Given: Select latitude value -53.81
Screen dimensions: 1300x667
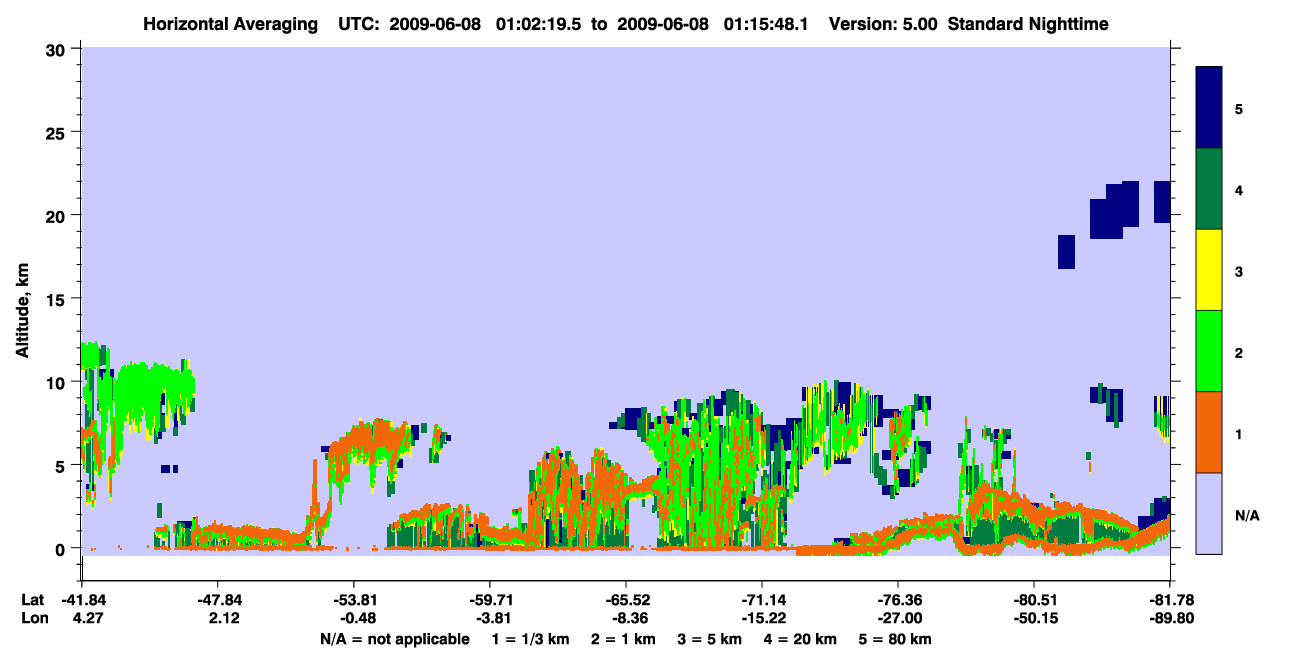Looking at the screenshot, I should pyautogui.click(x=354, y=600).
